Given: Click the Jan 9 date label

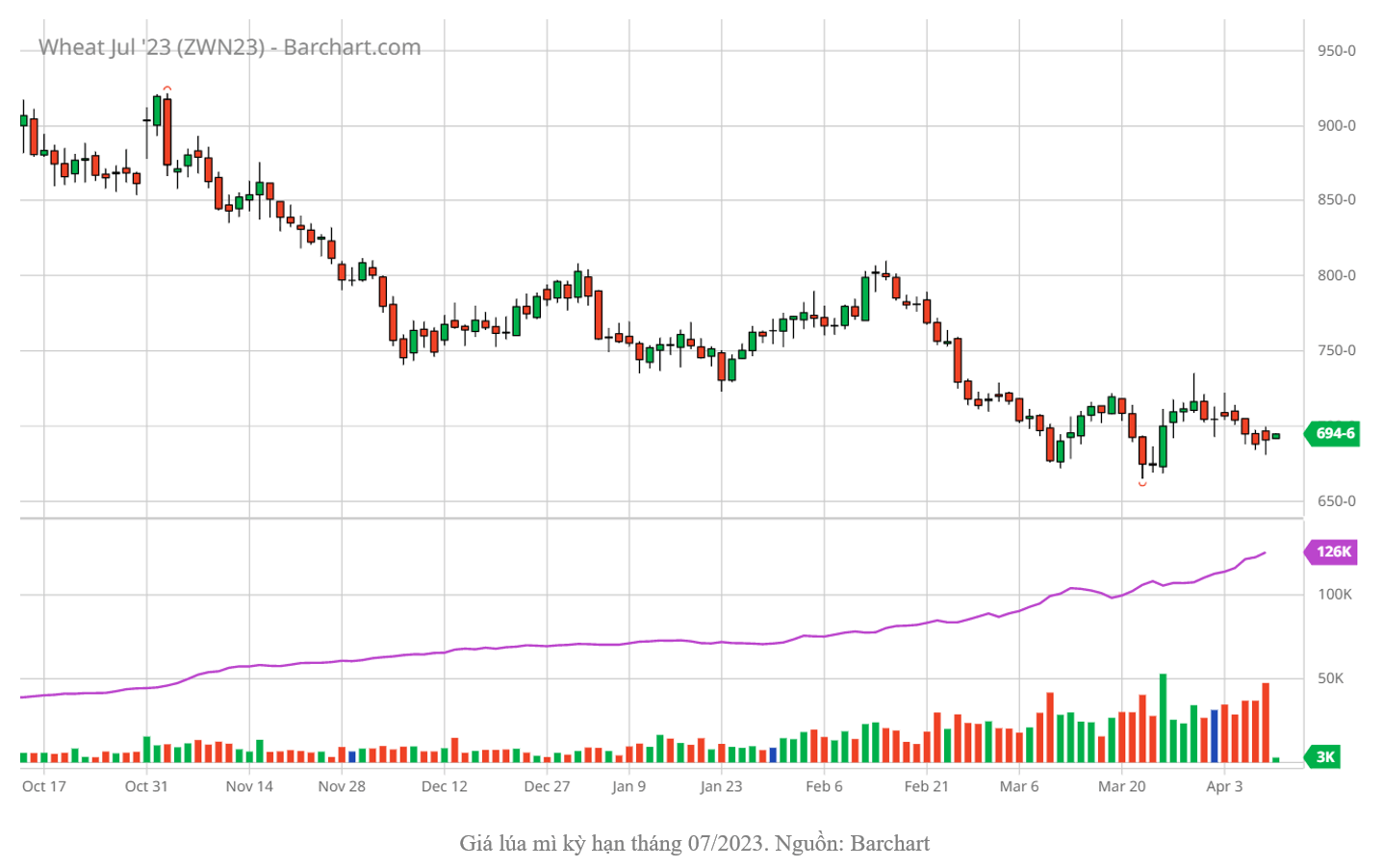Looking at the screenshot, I should click(628, 786).
